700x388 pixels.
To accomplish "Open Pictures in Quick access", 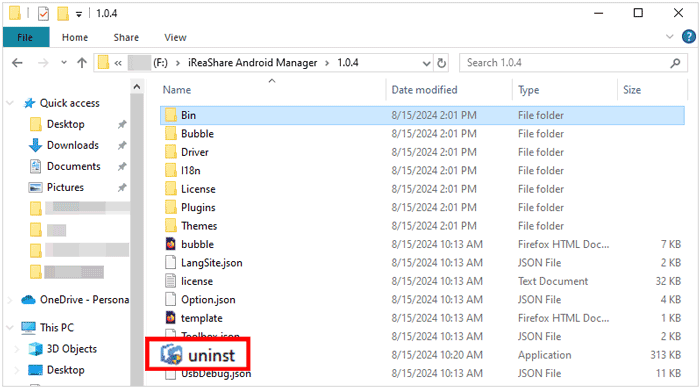I will click(x=65, y=187).
